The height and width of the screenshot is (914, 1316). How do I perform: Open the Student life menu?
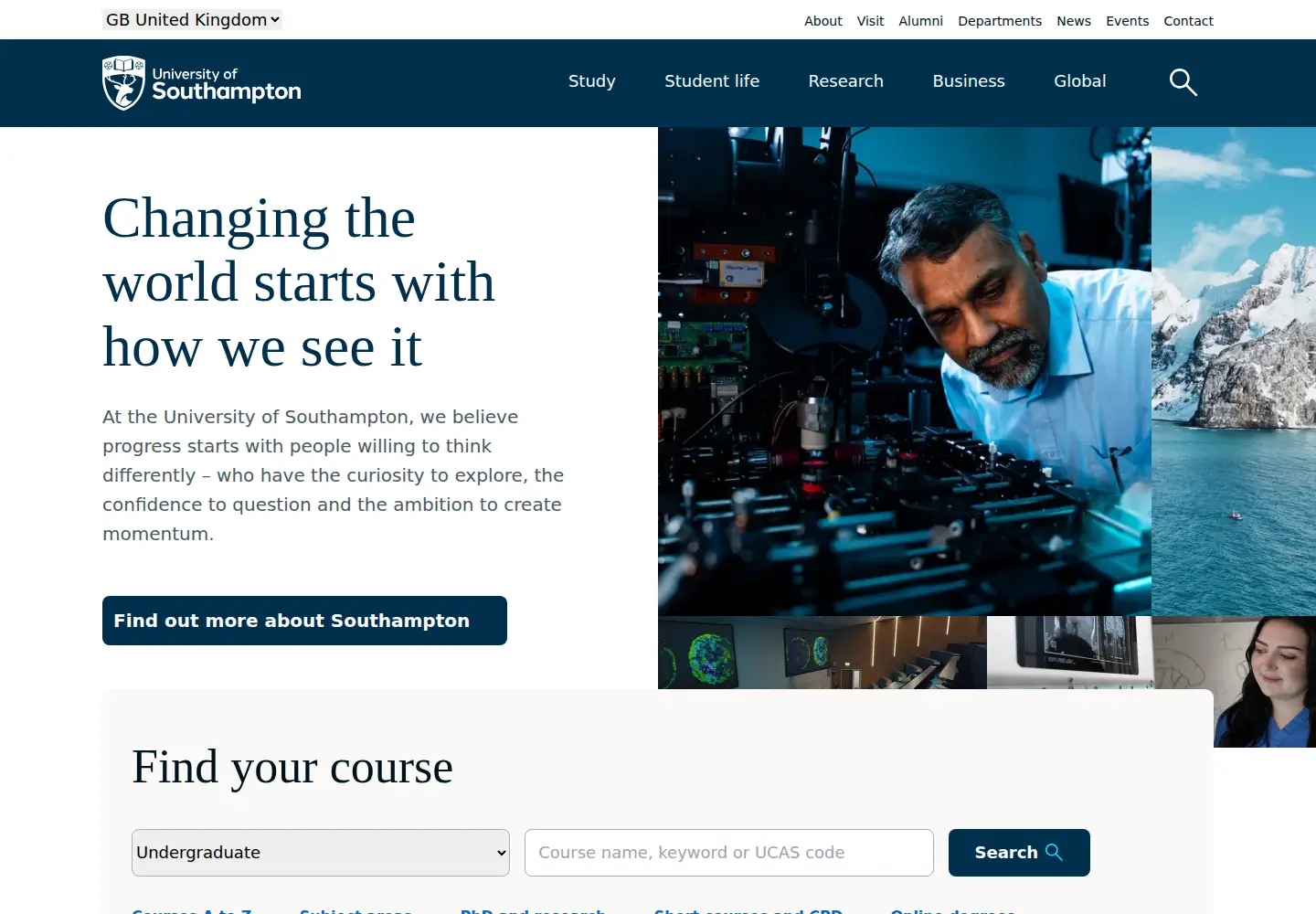[x=712, y=81]
